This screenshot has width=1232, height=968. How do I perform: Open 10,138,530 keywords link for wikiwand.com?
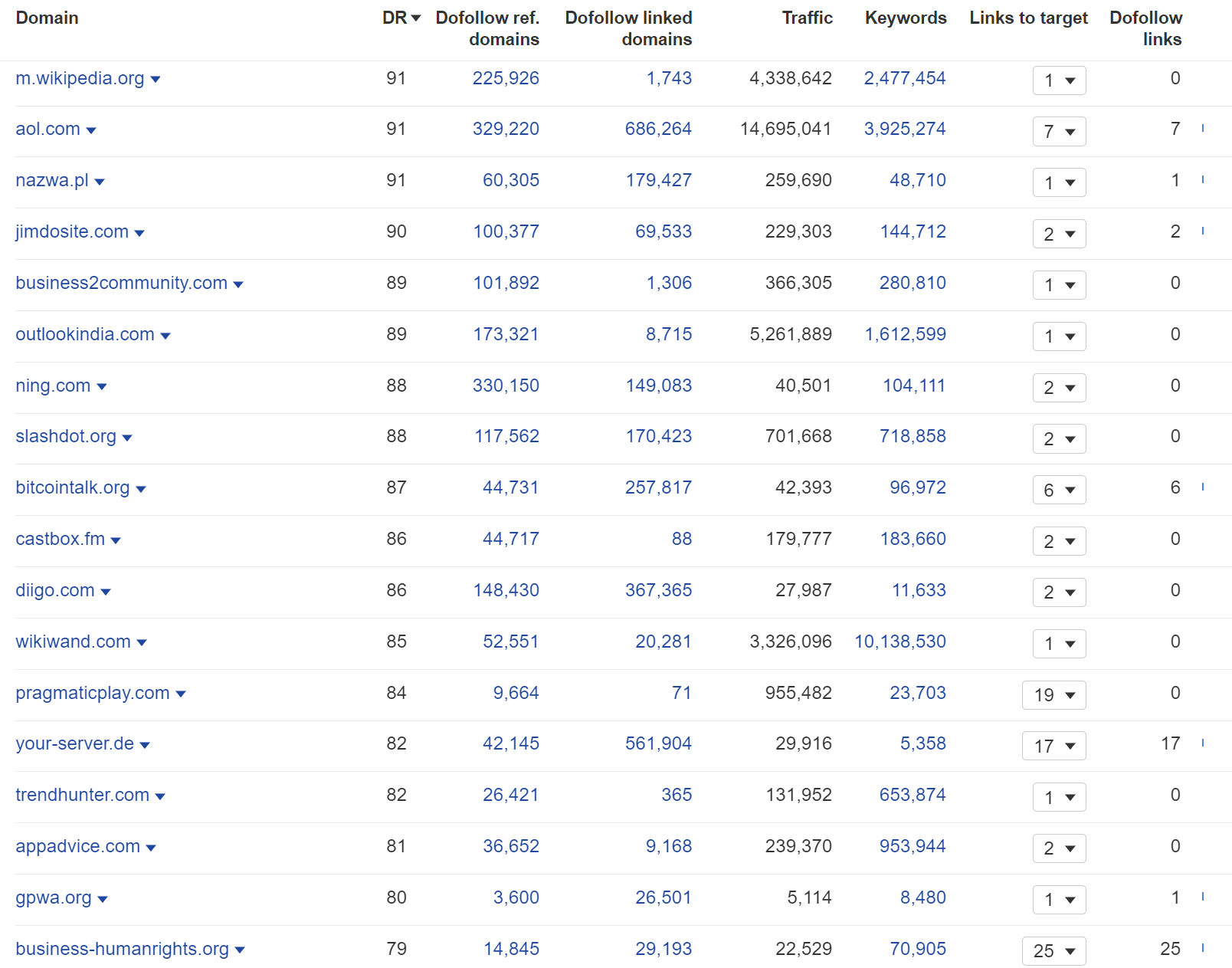click(900, 642)
